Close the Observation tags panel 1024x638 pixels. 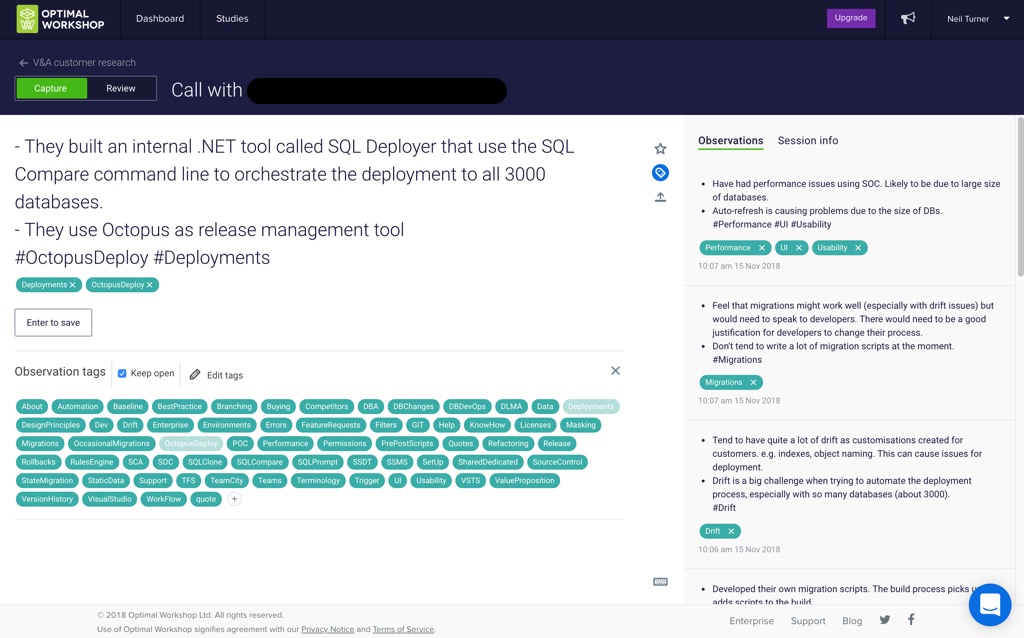click(615, 371)
